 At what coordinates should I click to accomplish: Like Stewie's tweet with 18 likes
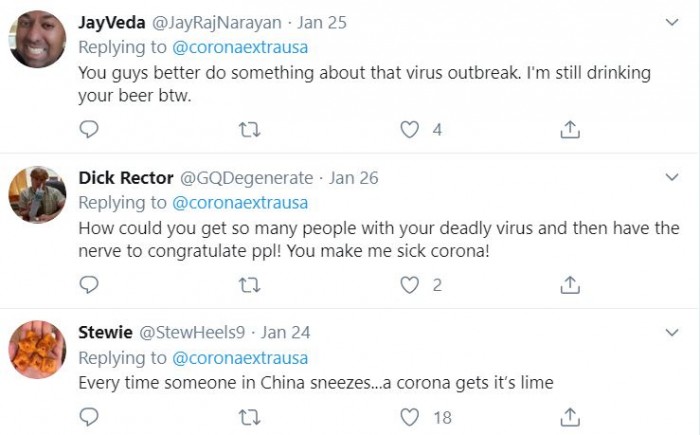pos(409,417)
